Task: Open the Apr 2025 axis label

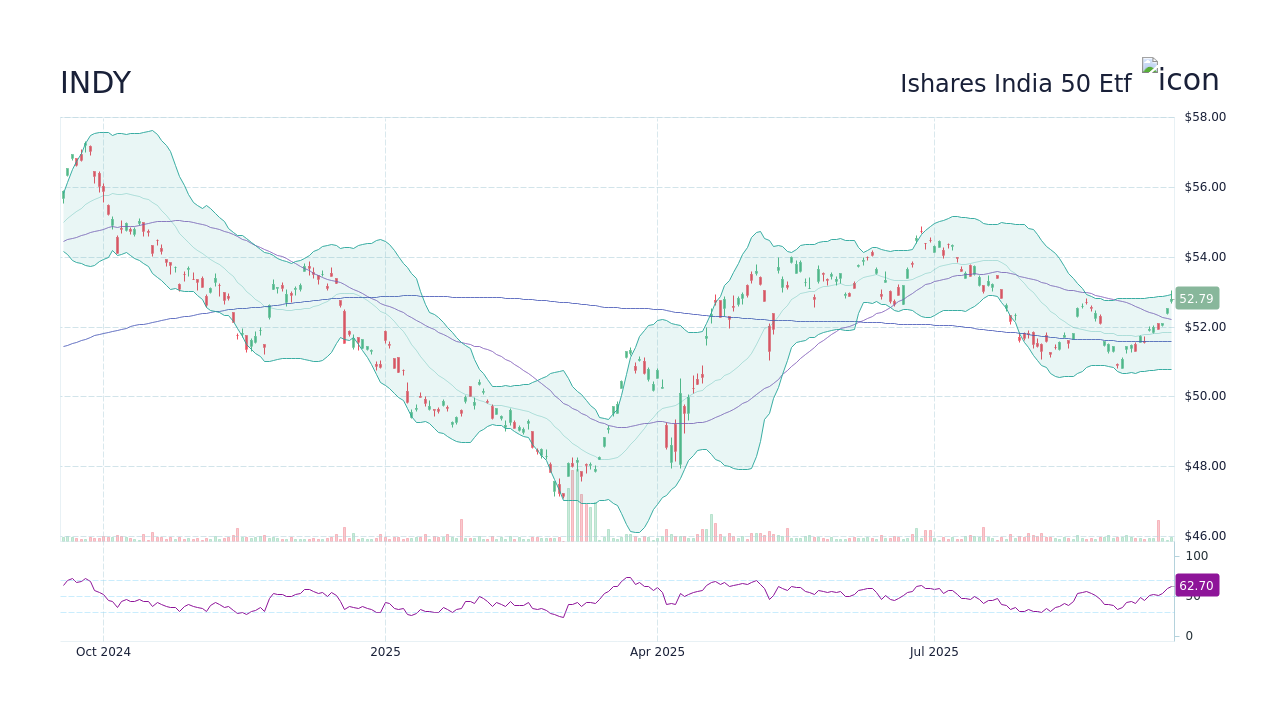Action: point(657,651)
